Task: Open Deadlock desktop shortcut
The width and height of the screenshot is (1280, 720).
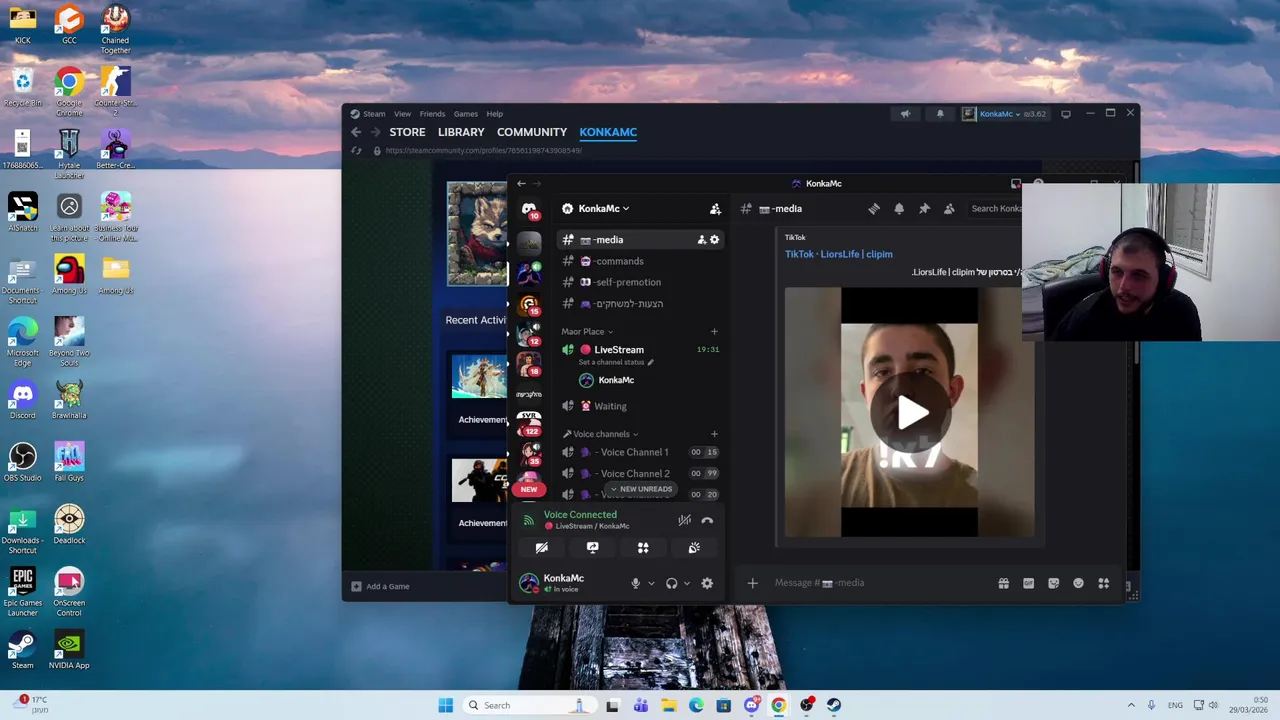Action: click(69, 524)
